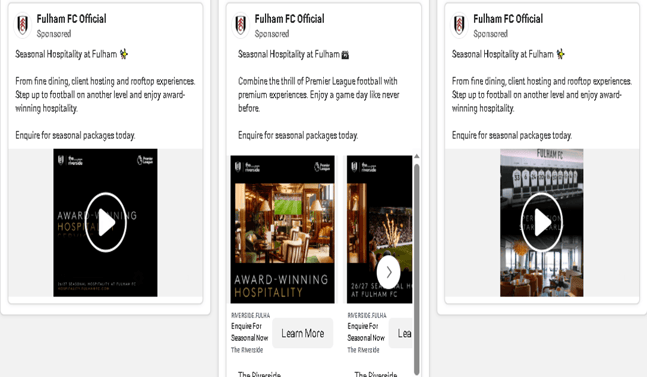Click scrollbar up arrow in middle card
The width and height of the screenshot is (647, 377).
pos(417,156)
